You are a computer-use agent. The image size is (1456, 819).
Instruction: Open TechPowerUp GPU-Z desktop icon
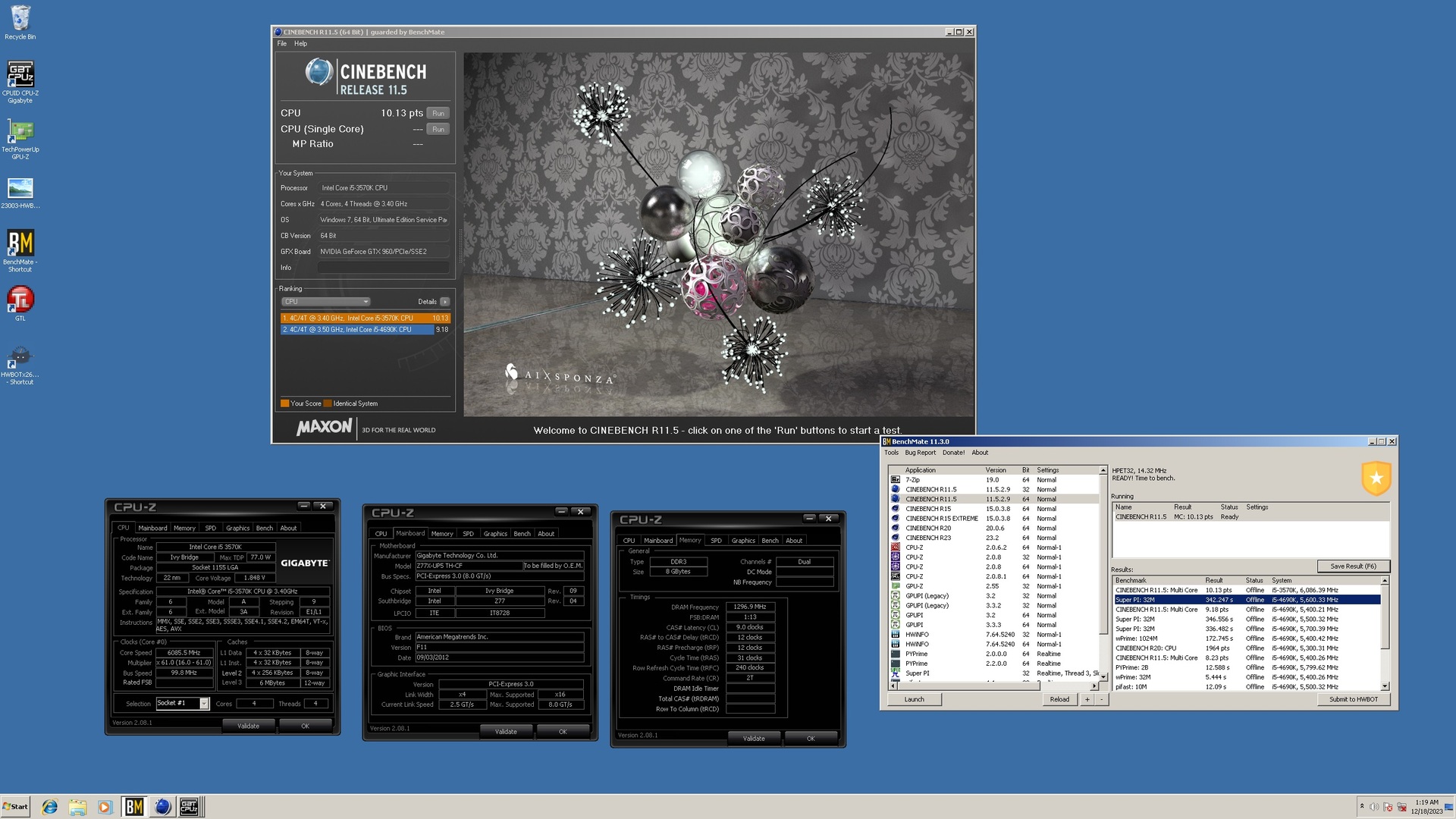(x=20, y=138)
